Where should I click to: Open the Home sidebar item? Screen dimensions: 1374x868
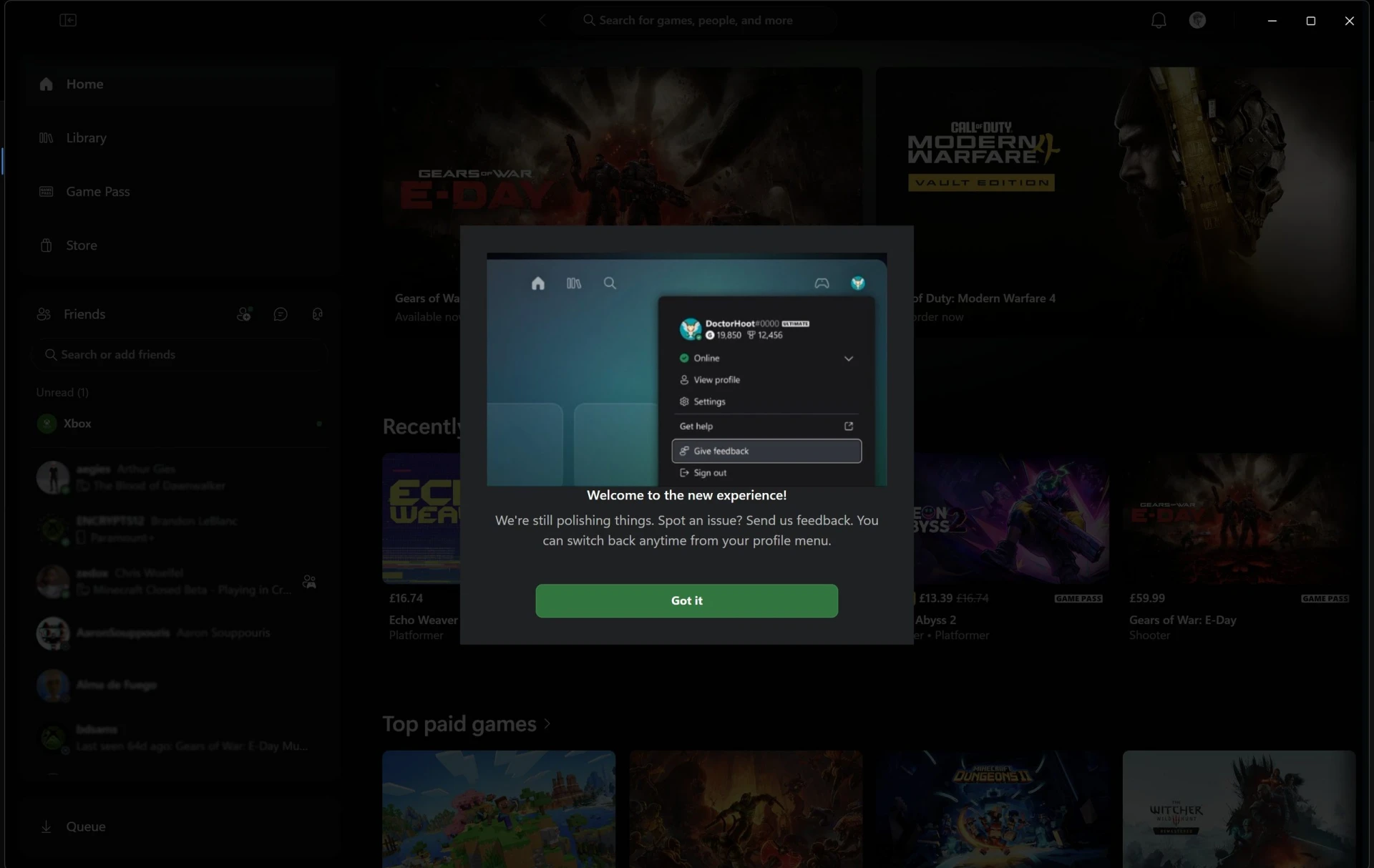pos(179,84)
